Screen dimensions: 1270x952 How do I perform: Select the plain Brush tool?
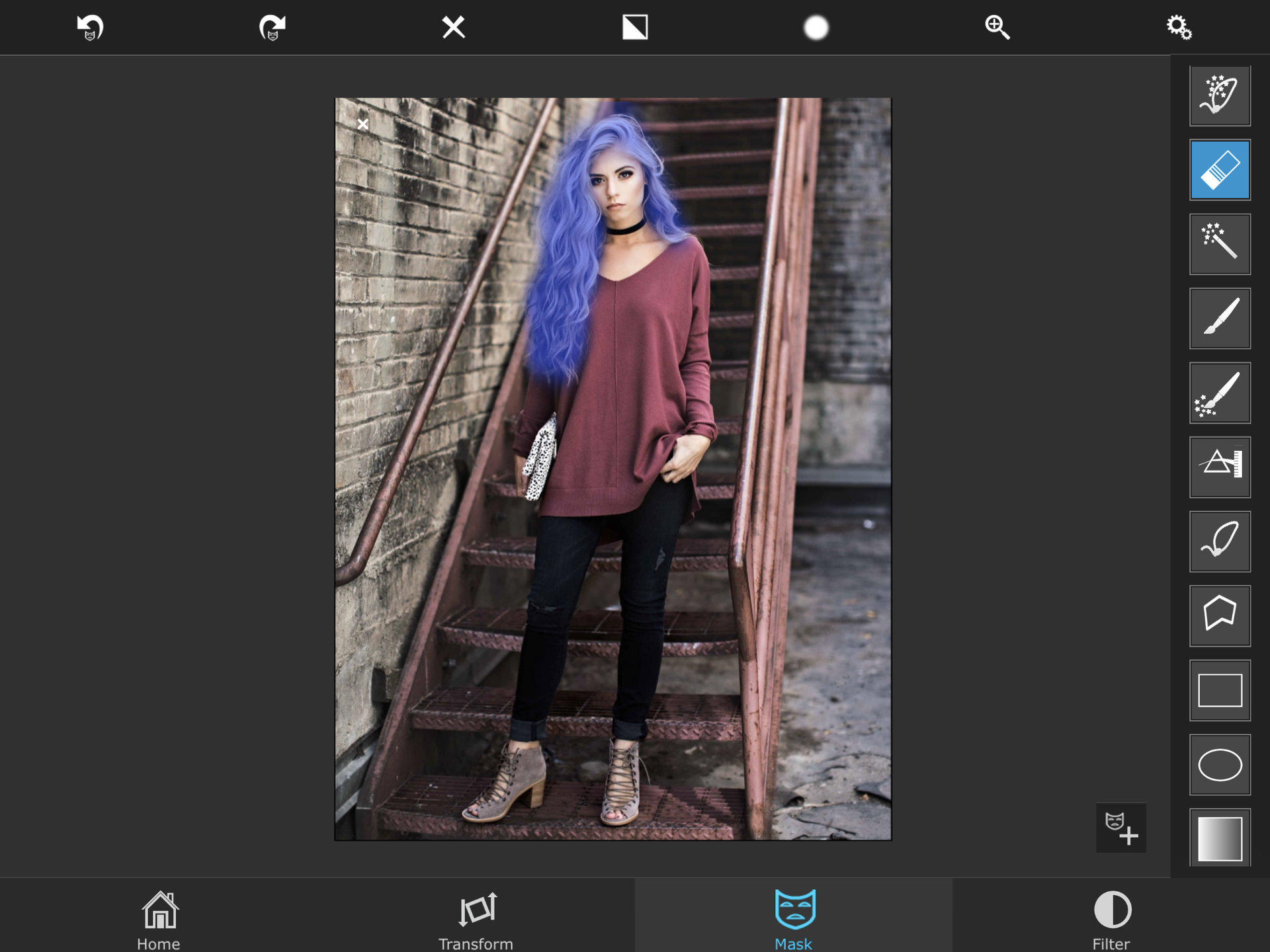click(1220, 319)
